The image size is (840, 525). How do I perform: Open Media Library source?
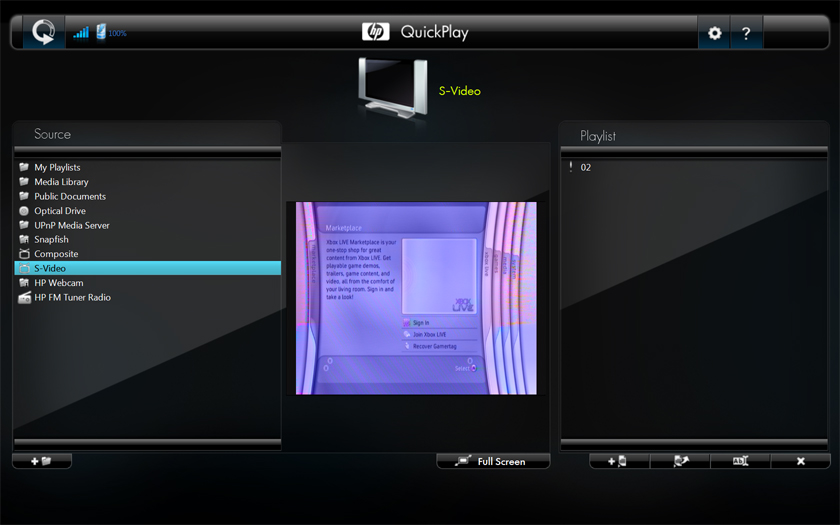pos(148,182)
